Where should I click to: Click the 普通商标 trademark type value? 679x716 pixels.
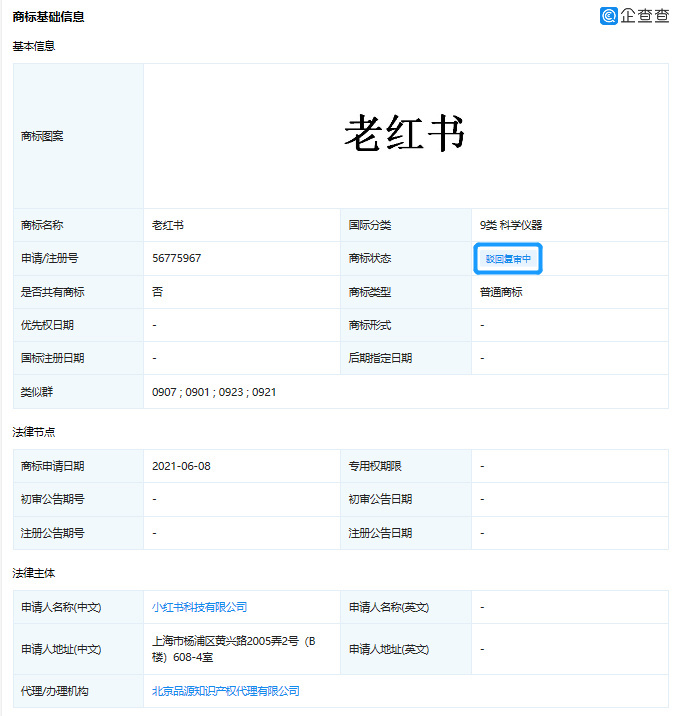(x=501, y=292)
